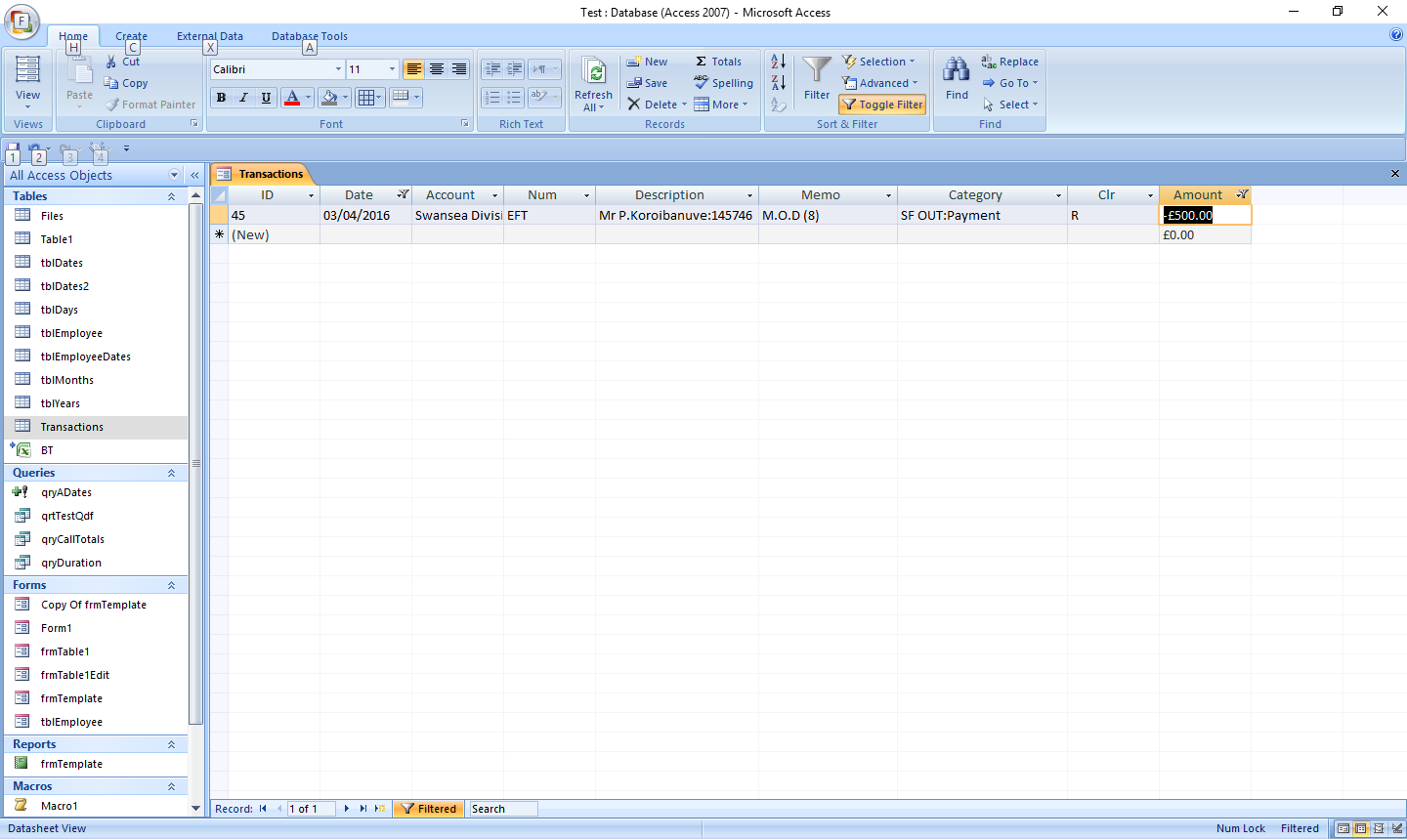Set text alignment to center
This screenshot has width=1407, height=840.
(437, 69)
